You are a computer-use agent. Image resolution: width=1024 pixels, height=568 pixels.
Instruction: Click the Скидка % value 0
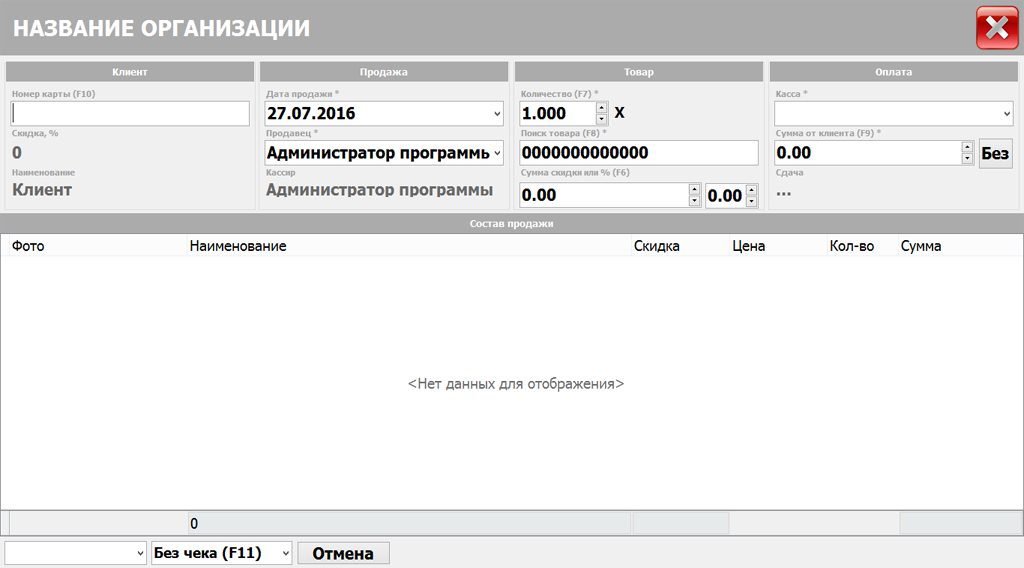point(17,153)
